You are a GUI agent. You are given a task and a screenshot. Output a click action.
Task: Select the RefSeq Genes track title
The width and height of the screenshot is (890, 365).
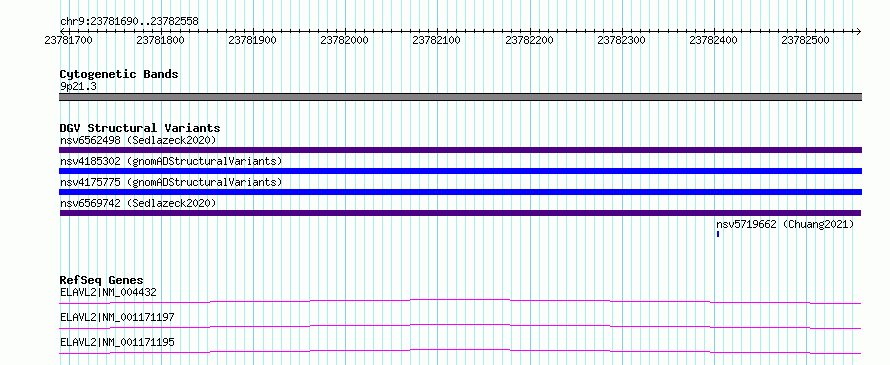[x=102, y=280]
